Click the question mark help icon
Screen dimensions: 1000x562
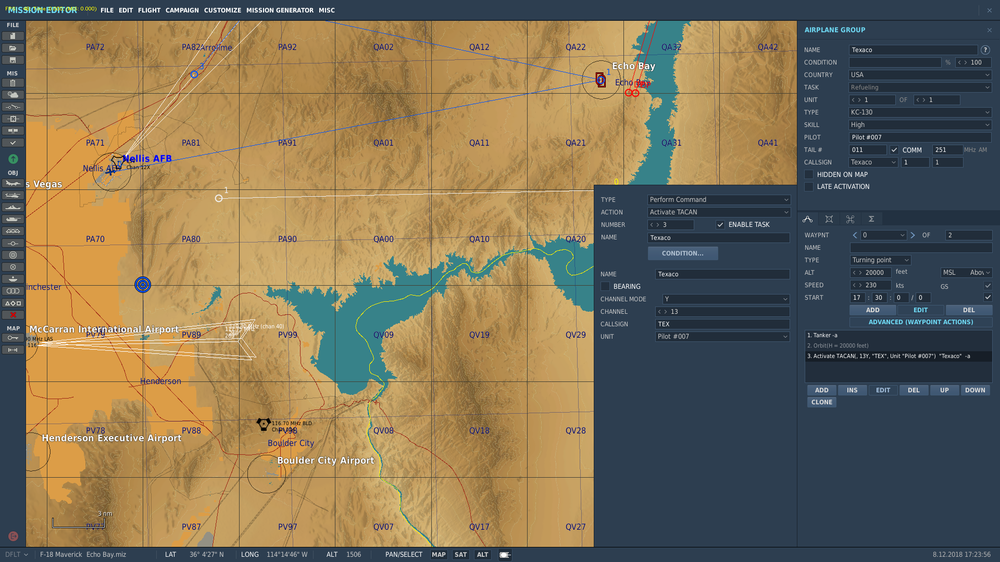coord(985,49)
